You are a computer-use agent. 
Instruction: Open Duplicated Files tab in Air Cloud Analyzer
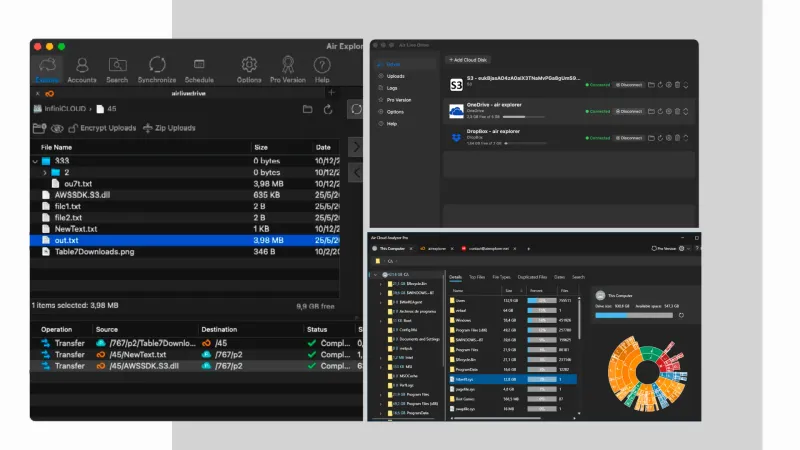[x=532, y=277]
